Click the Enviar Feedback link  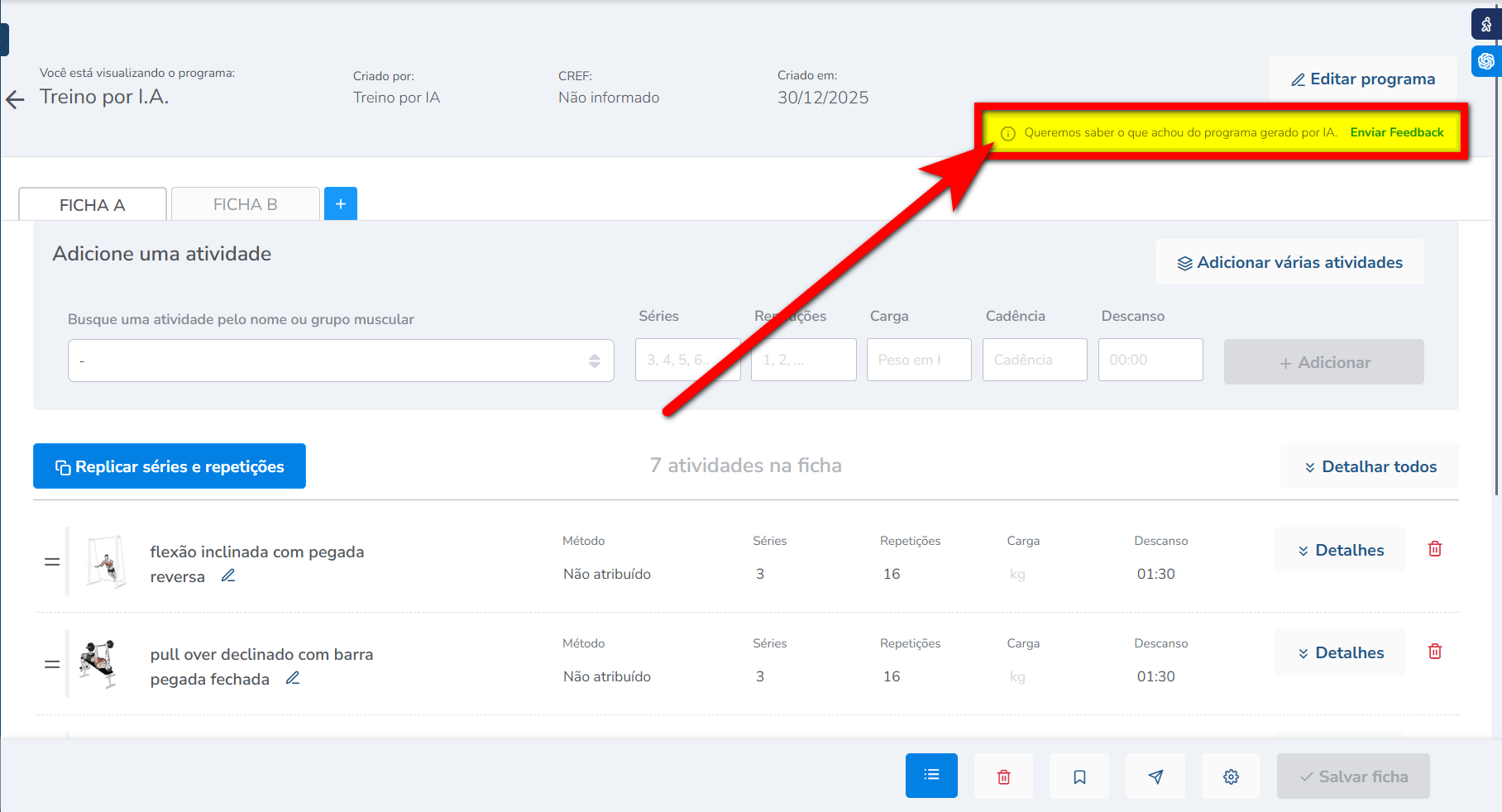point(1396,132)
